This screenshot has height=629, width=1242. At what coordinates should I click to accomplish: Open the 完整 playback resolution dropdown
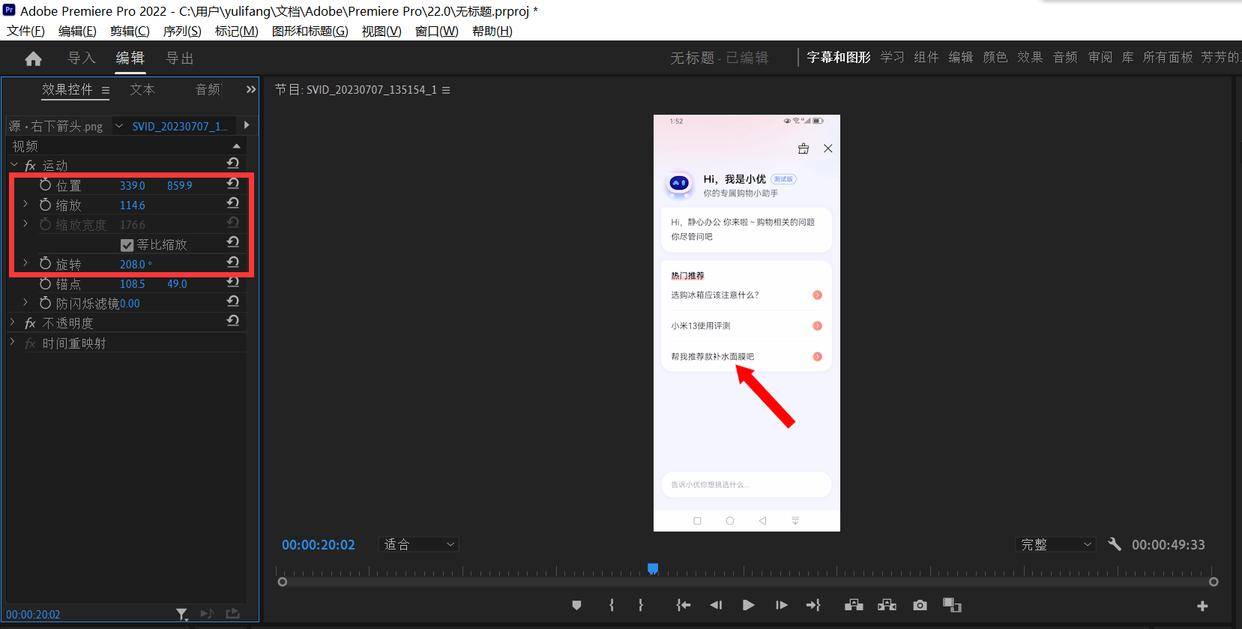point(1054,544)
